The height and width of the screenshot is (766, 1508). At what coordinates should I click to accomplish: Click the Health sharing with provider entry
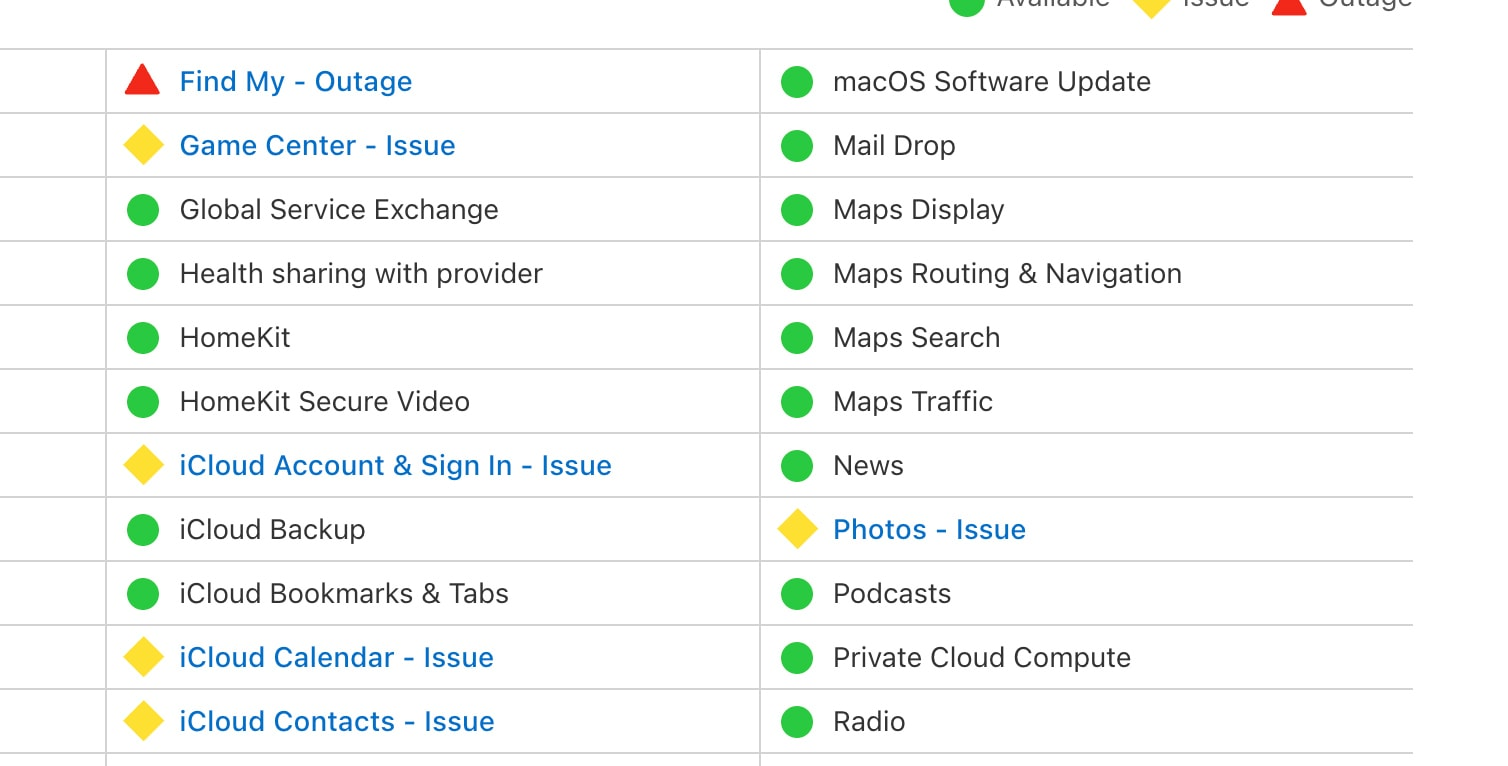tap(360, 274)
